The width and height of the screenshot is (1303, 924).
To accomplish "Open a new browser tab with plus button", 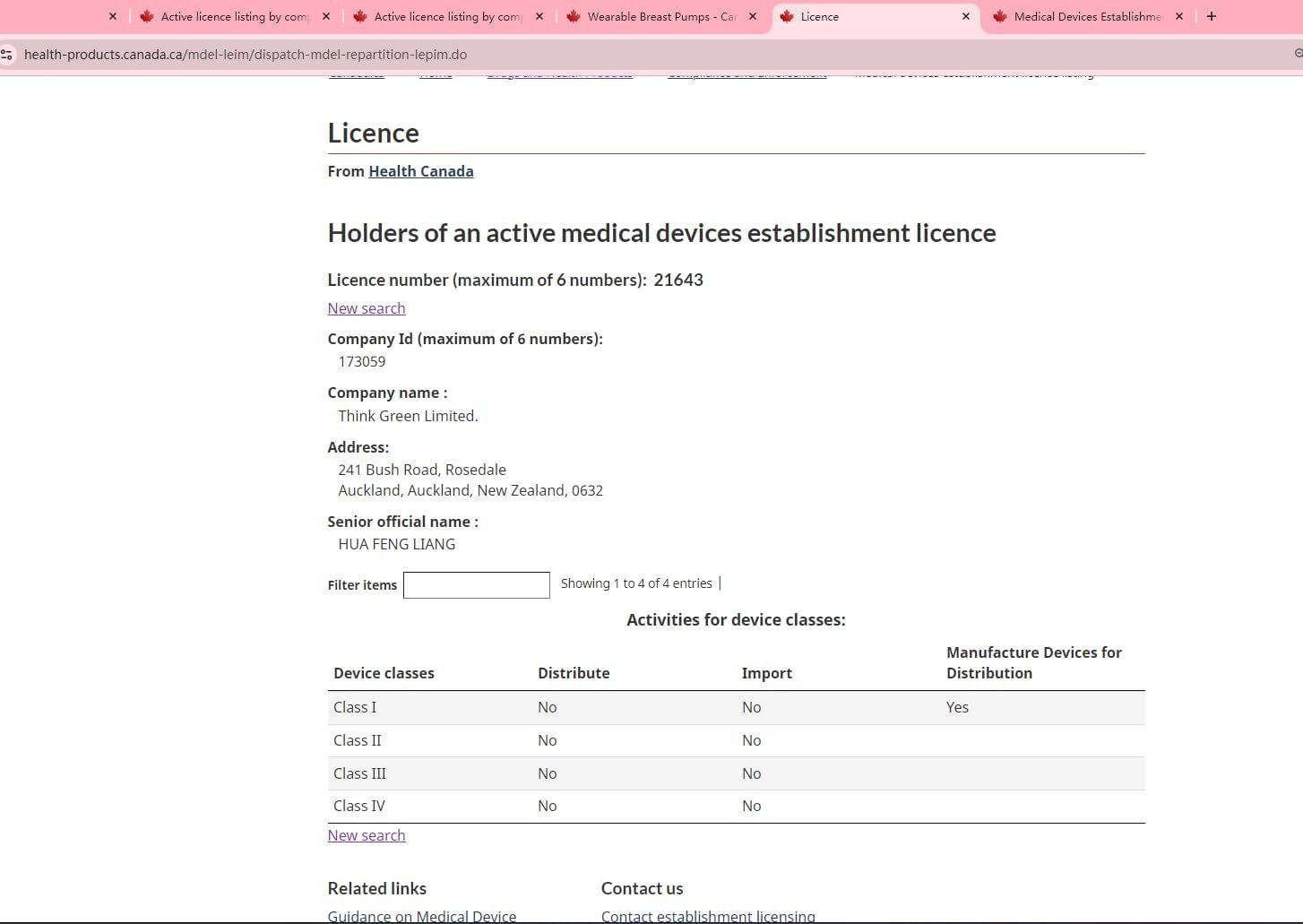I will 1211,16.
